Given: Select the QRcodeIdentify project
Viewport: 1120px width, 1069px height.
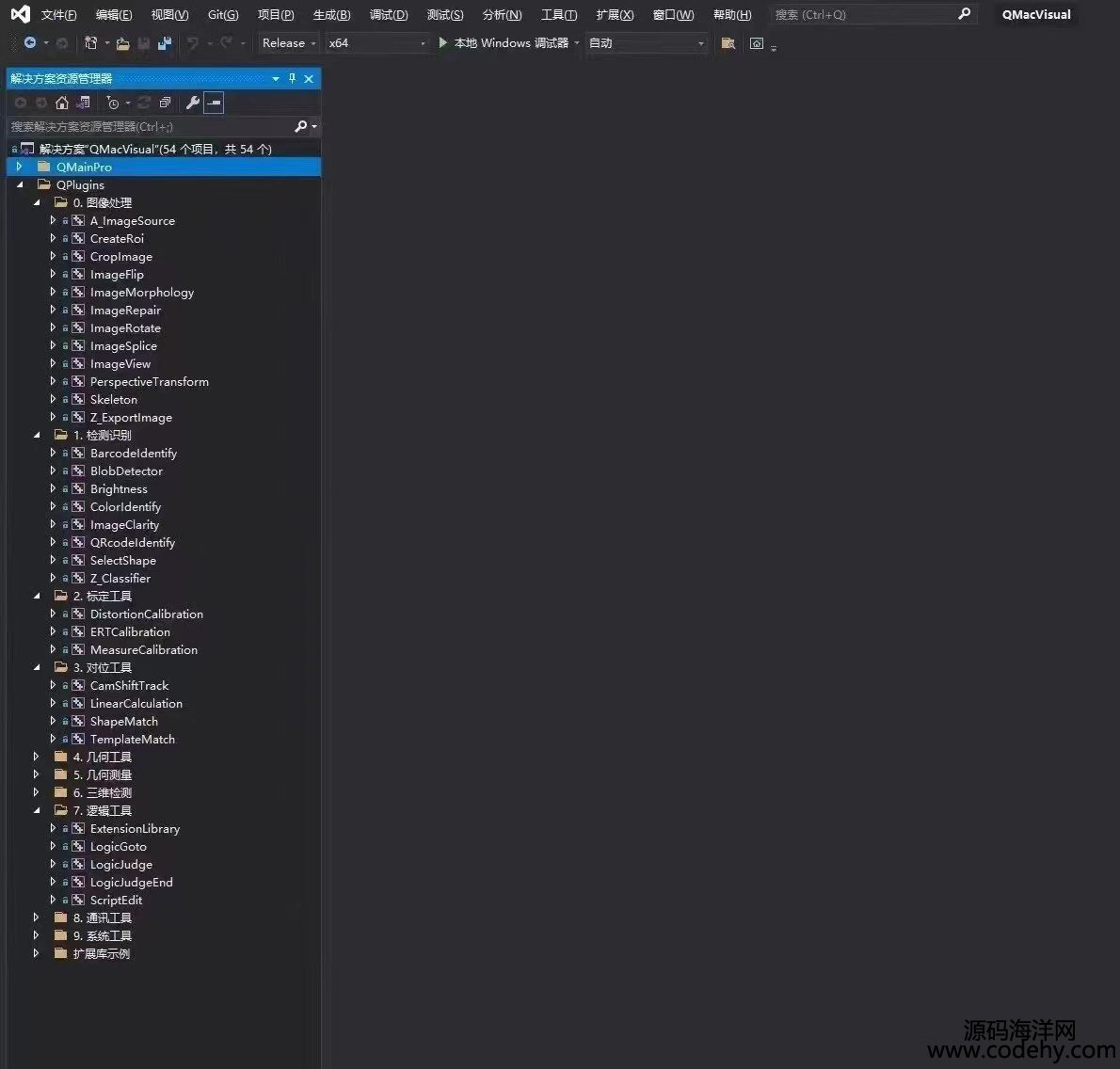Looking at the screenshot, I should pyautogui.click(x=132, y=543).
